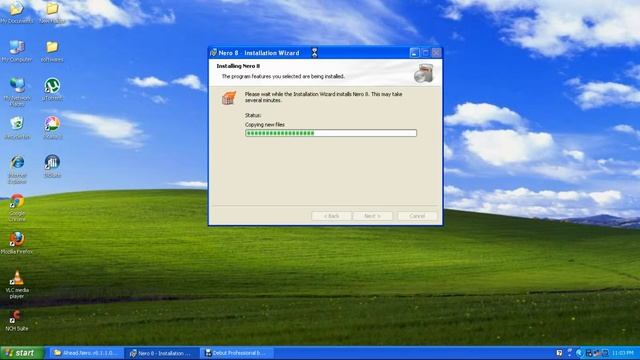Click the help question-mark tray icon
Image resolution: width=640 pixels, height=360 pixels.
pos(559,353)
